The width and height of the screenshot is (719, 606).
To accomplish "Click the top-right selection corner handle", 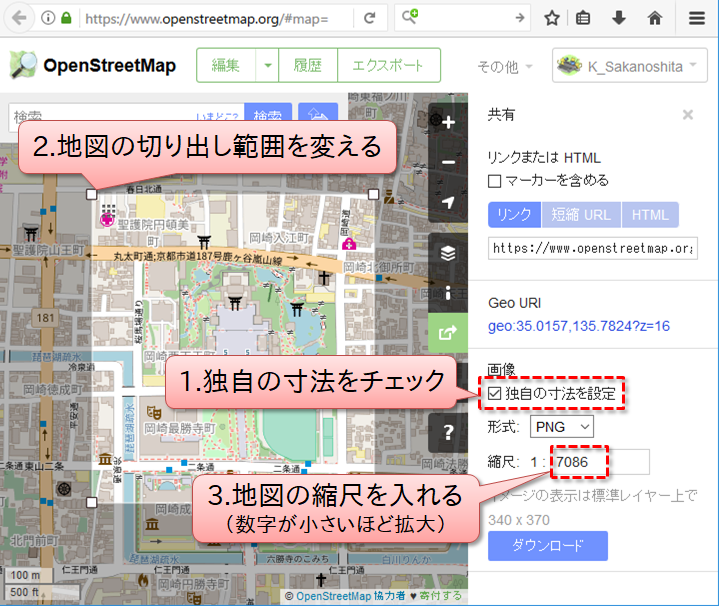I will click(x=373, y=194).
